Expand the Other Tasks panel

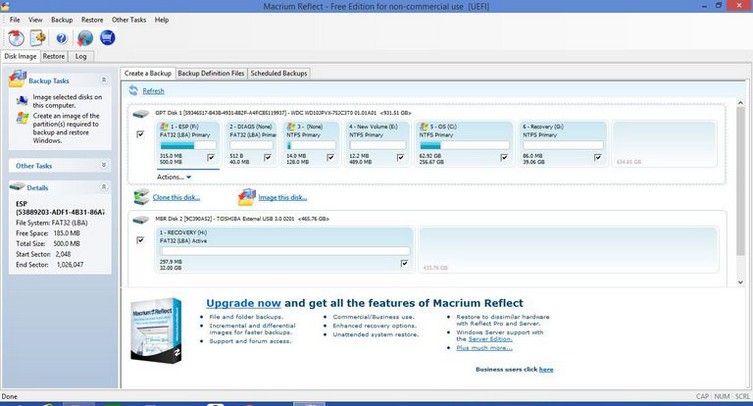pyautogui.click(x=104, y=165)
